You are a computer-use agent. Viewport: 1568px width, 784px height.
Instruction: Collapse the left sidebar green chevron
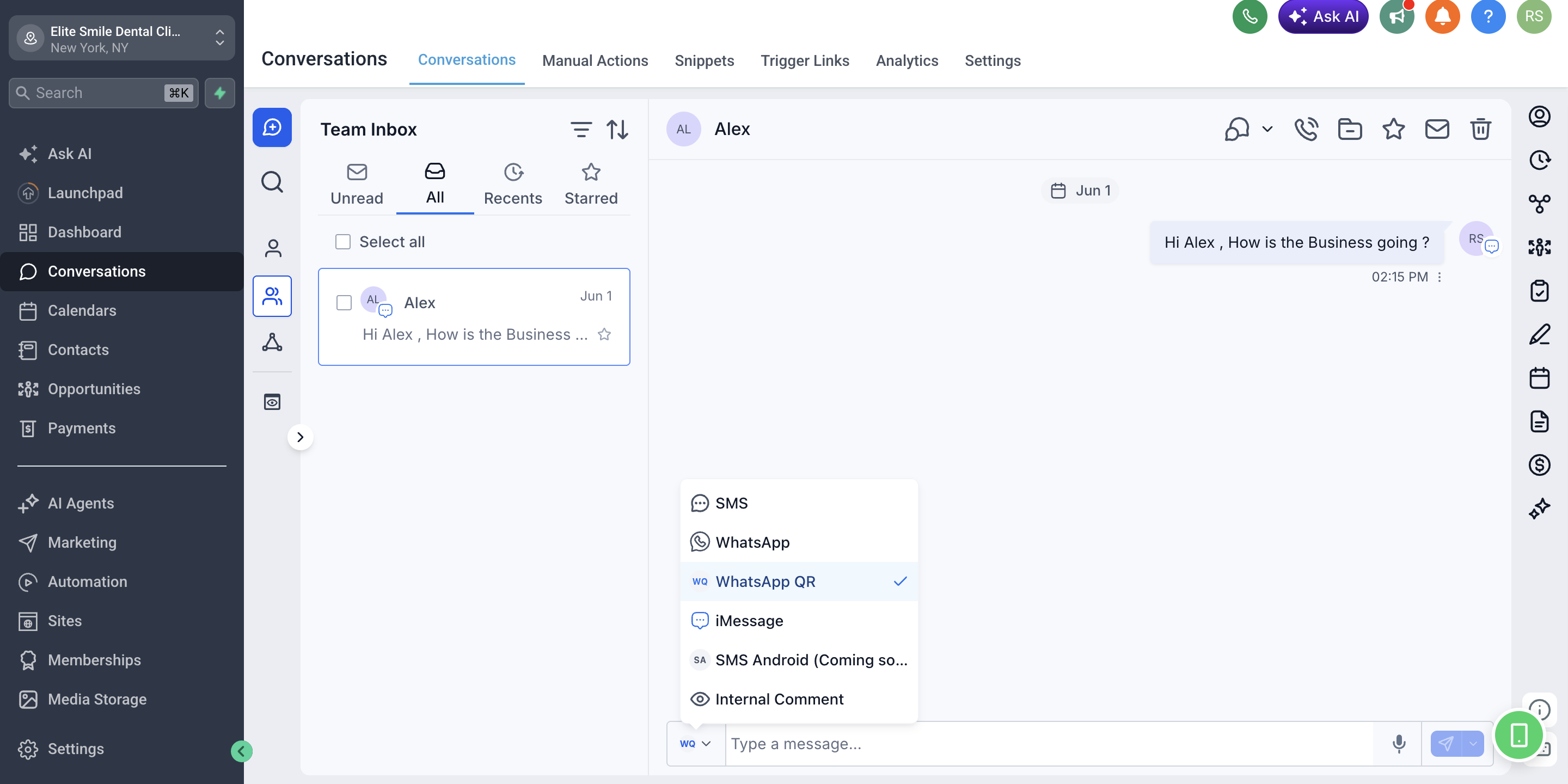point(241,751)
